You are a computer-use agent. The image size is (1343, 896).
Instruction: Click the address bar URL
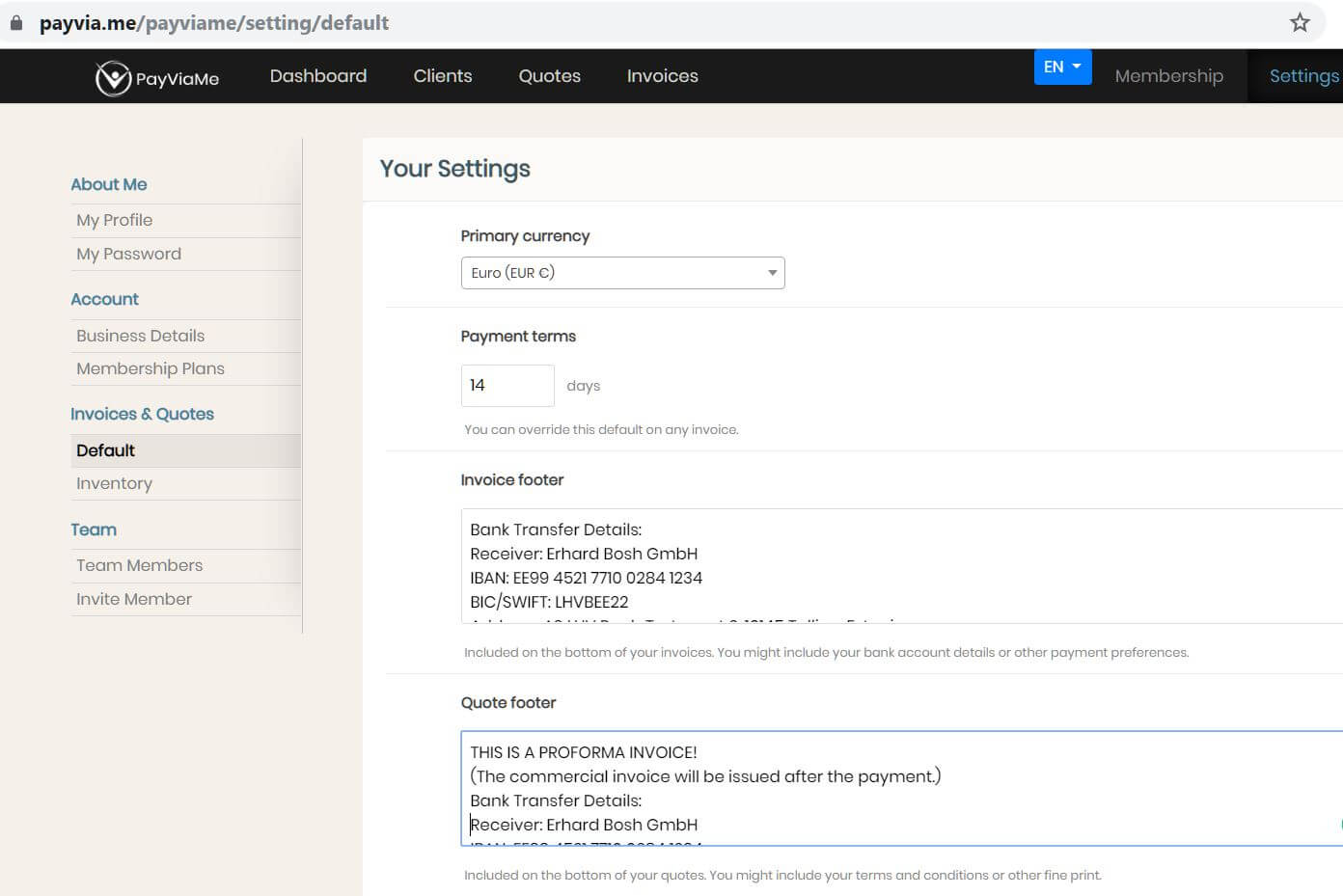[x=214, y=22]
